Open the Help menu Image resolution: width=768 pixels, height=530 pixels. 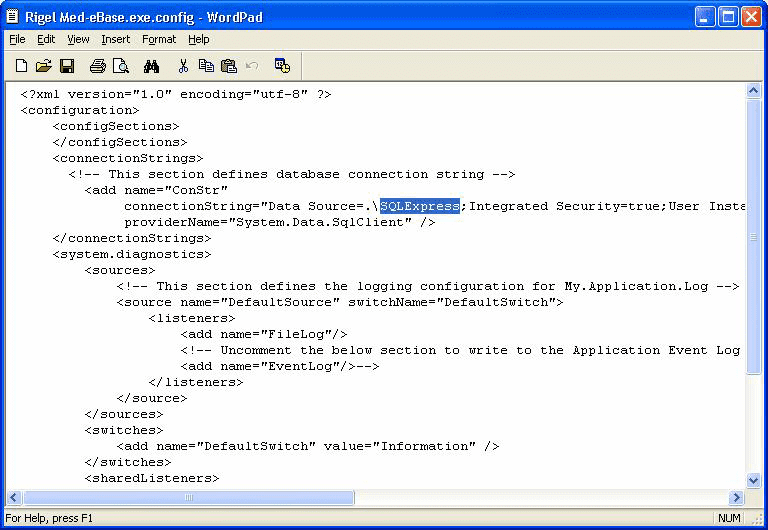pos(199,39)
